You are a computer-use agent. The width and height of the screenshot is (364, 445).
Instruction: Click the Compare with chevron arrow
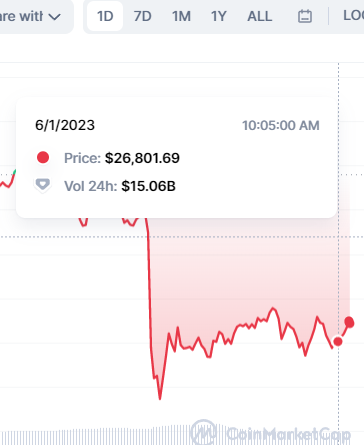tap(54, 17)
